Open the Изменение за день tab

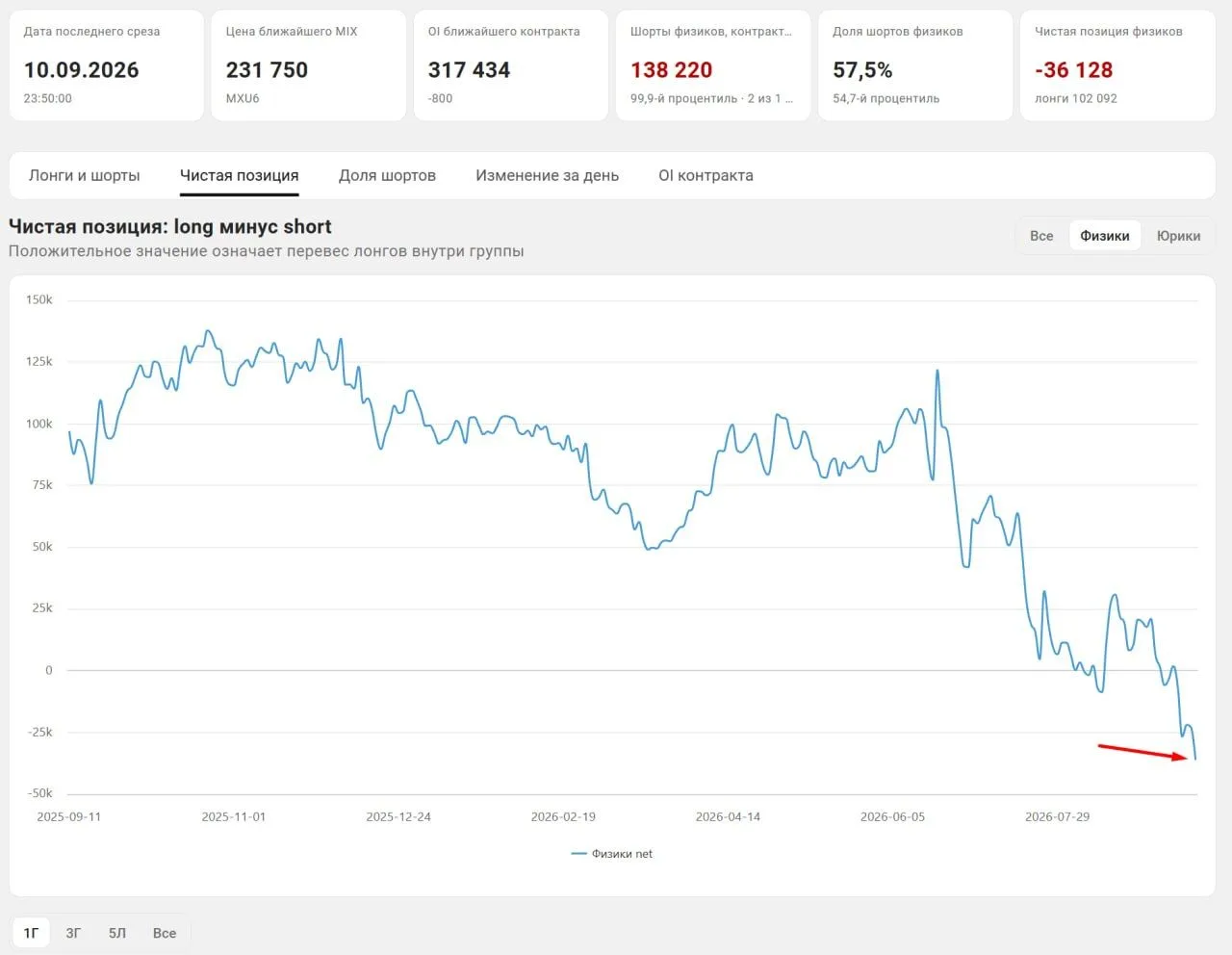point(547,175)
